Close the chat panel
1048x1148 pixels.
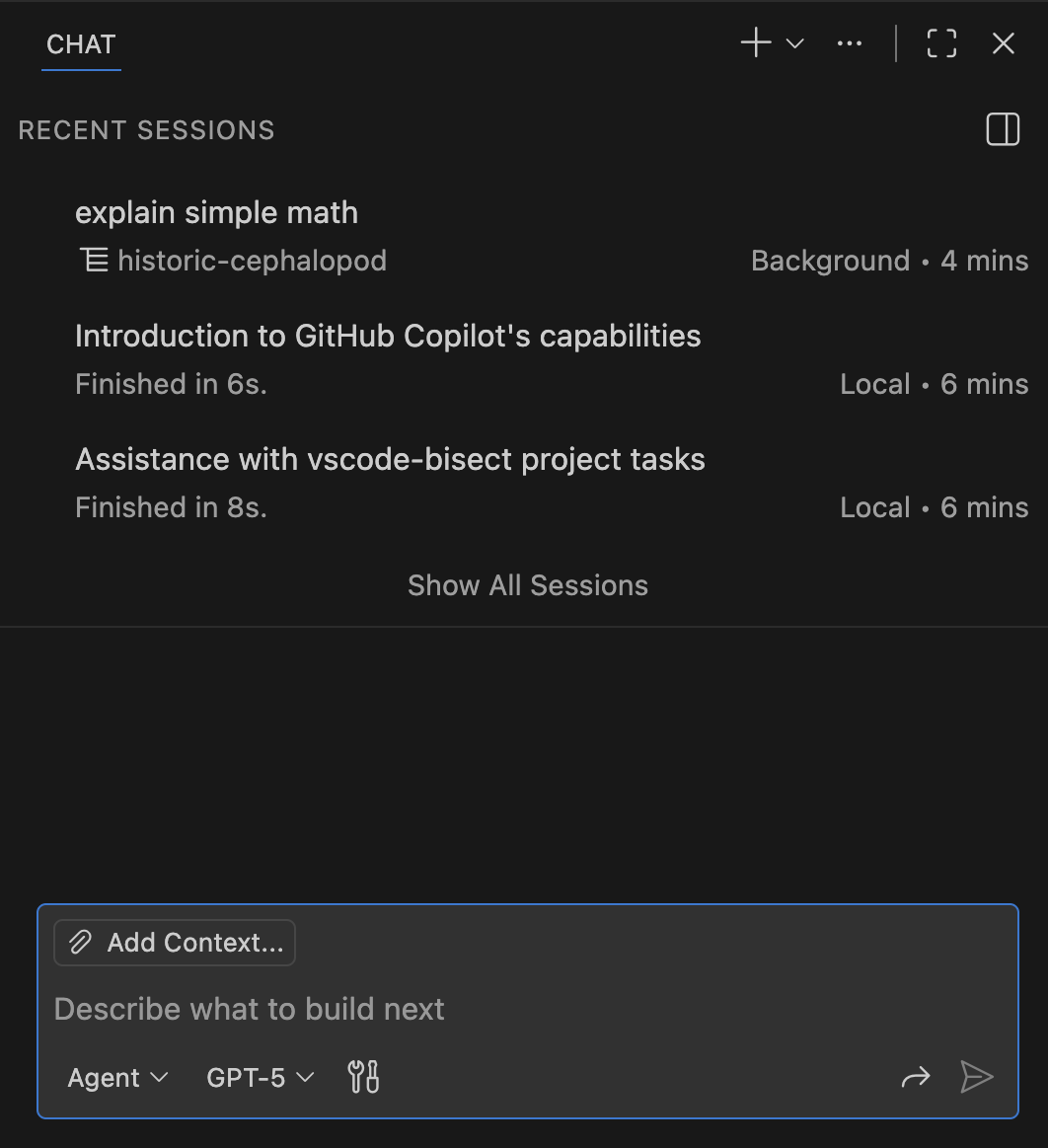[1003, 42]
